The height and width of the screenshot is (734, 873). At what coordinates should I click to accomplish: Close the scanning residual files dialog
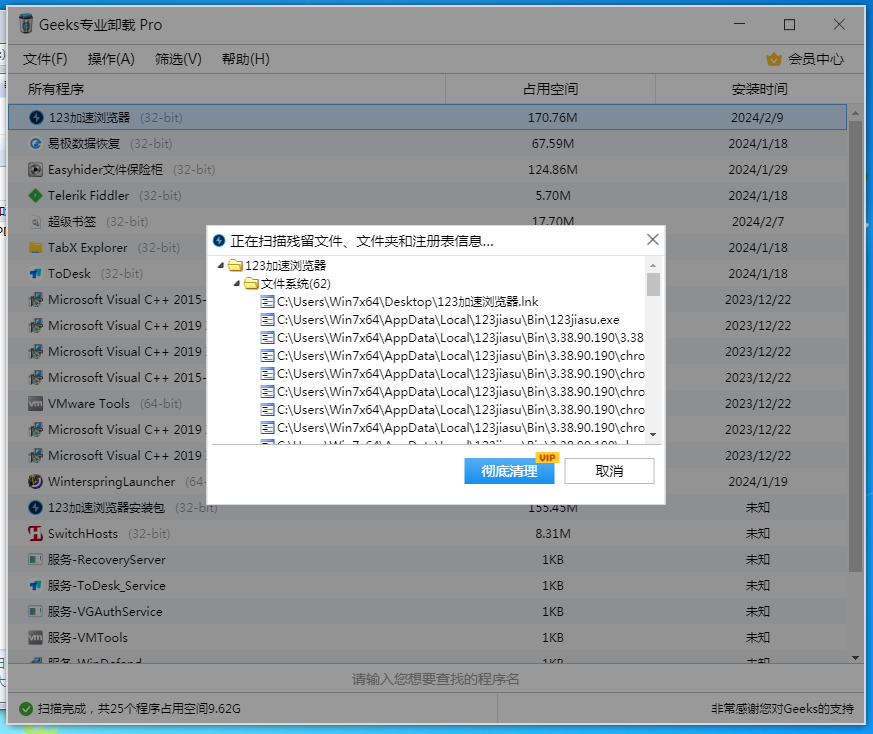pyautogui.click(x=653, y=239)
